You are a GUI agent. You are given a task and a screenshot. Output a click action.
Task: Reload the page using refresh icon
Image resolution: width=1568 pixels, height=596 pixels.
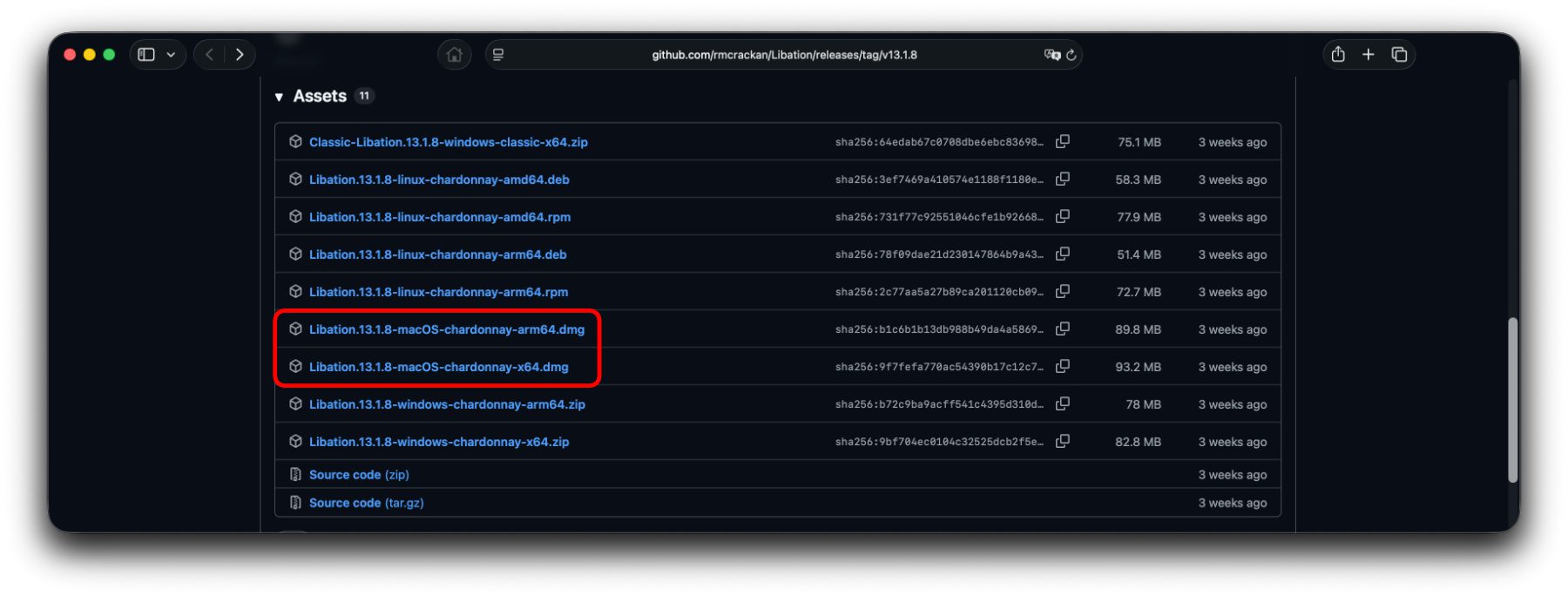click(1071, 55)
